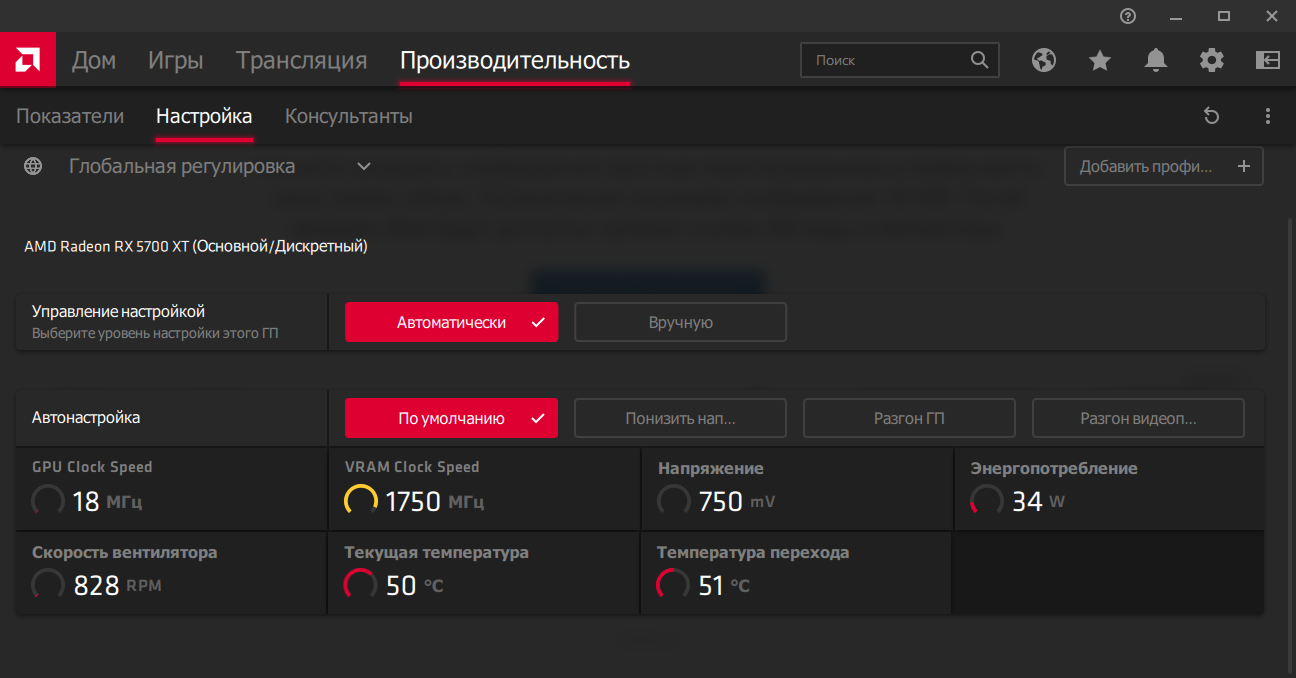The width and height of the screenshot is (1296, 678).
Task: Switch to the Показатели subtab
Action: tap(70, 116)
